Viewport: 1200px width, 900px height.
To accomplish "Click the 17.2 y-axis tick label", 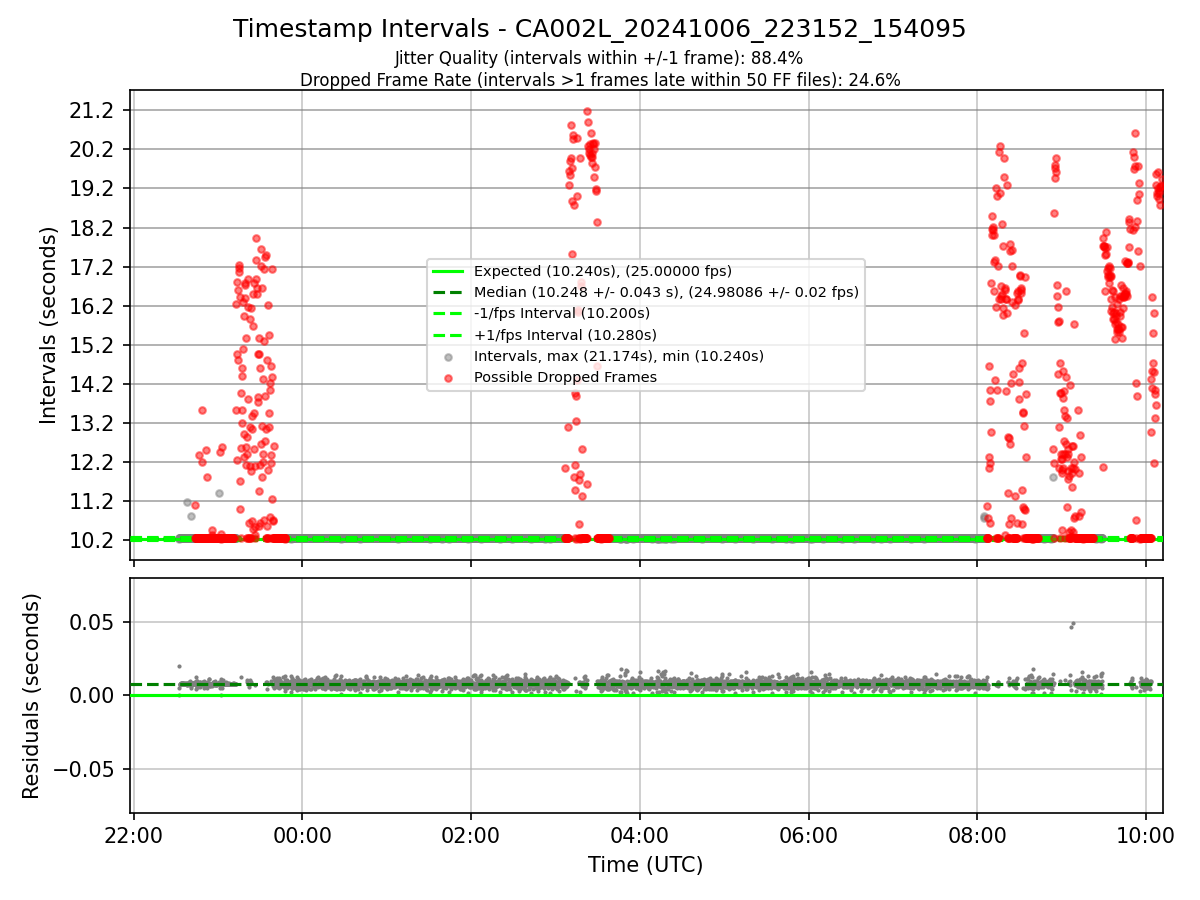I will (x=93, y=267).
